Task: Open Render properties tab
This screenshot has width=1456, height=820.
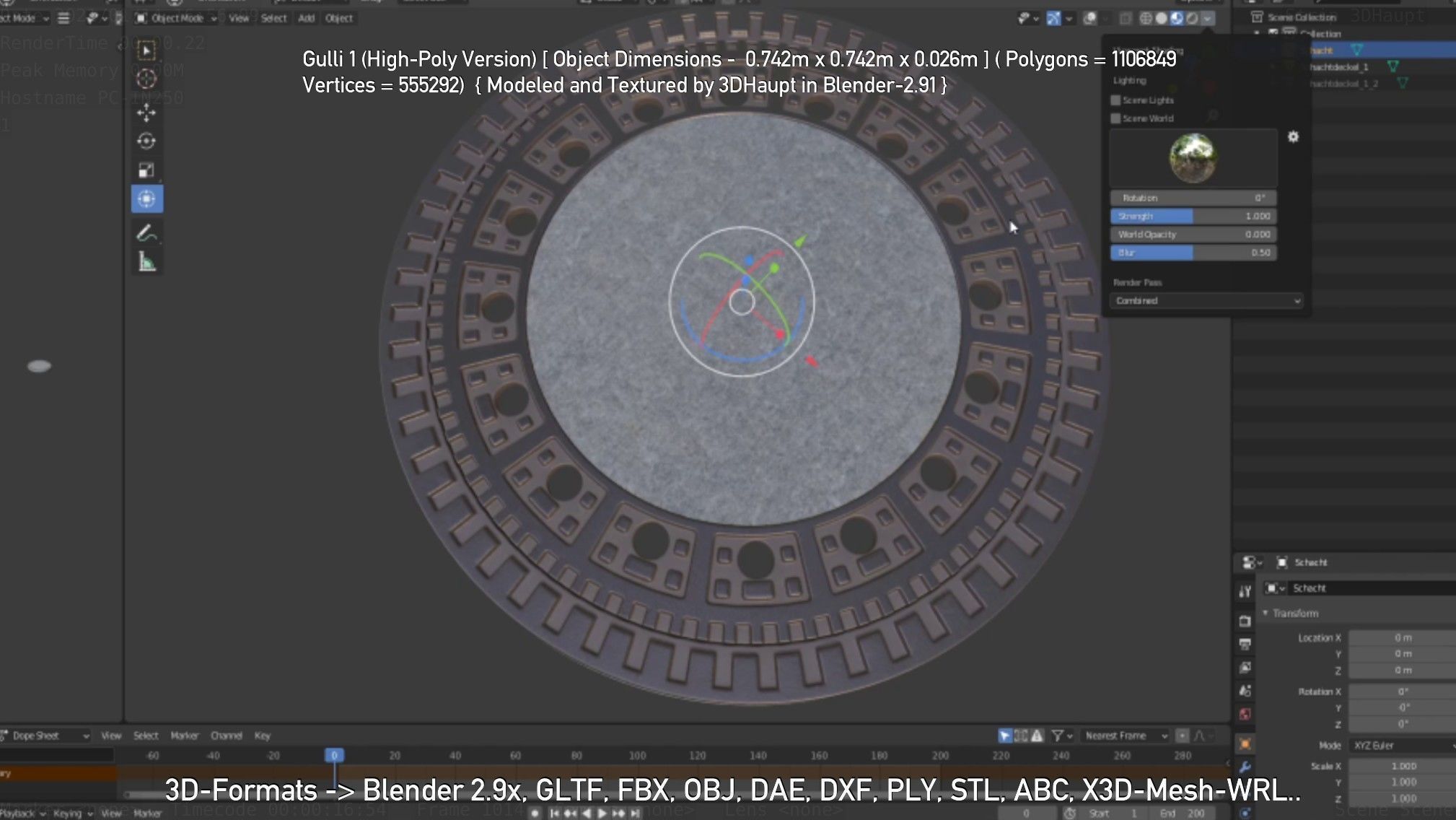Action: (1245, 621)
